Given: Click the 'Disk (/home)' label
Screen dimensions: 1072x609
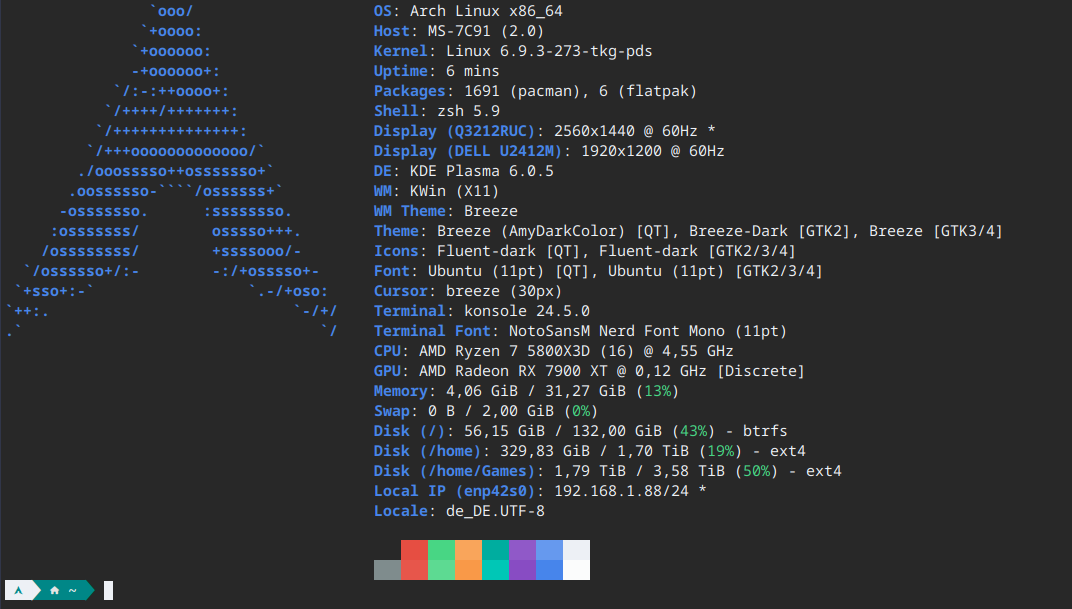Looking at the screenshot, I should click(427, 451).
